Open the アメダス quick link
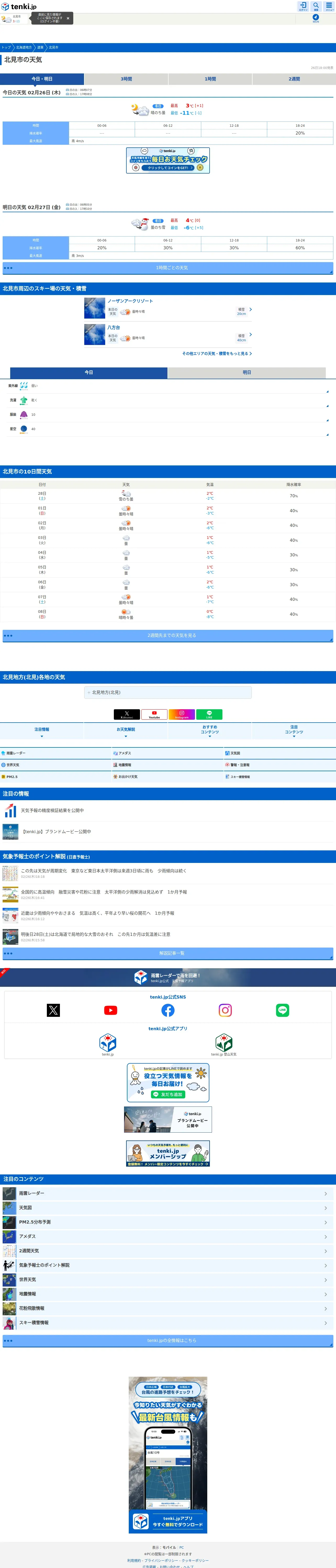The image size is (336, 1568). (x=168, y=754)
